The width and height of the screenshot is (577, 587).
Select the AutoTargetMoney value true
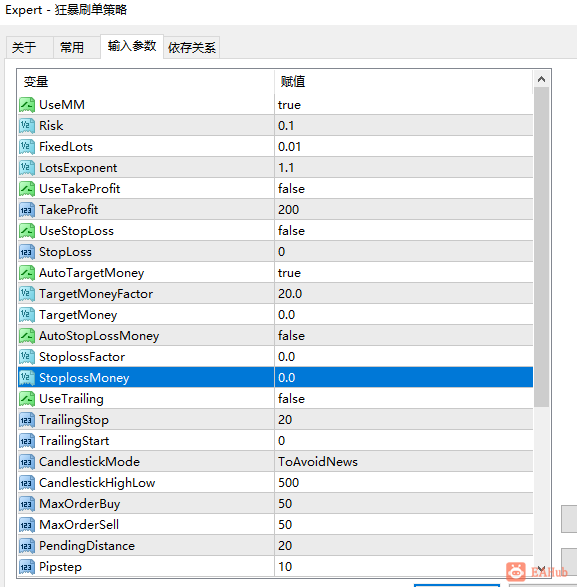(289, 273)
